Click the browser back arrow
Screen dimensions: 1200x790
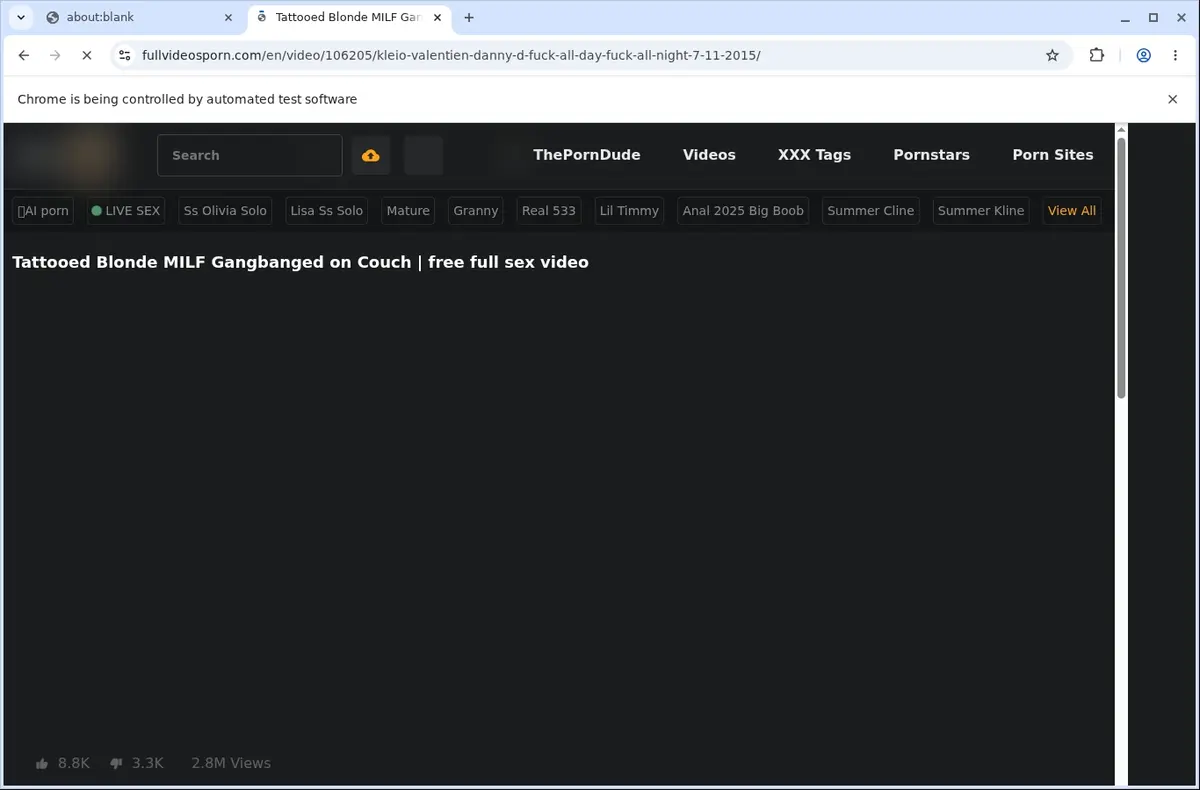[24, 55]
